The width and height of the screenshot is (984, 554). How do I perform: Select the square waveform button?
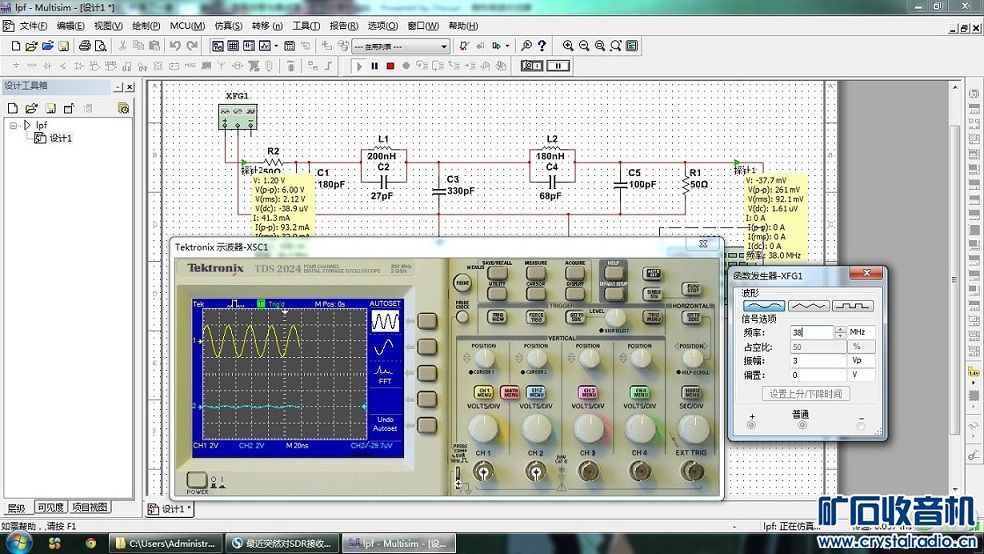coord(852,306)
